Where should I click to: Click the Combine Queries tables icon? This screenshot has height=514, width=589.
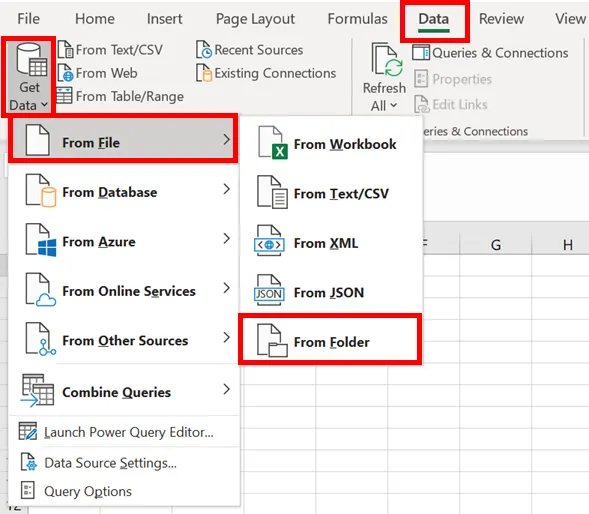click(x=37, y=390)
